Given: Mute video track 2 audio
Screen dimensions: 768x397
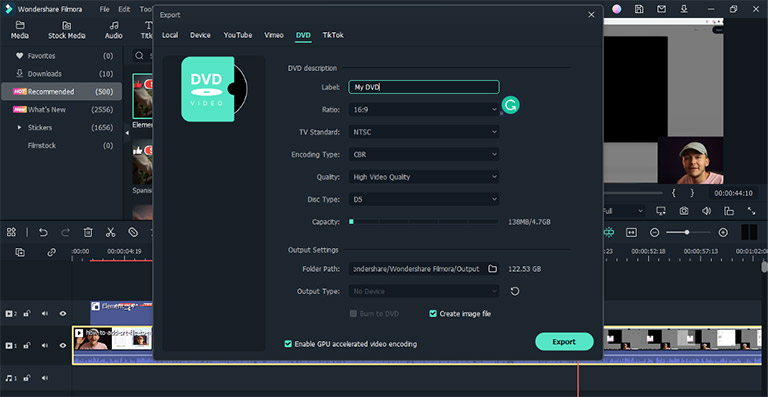Looking at the screenshot, I should (45, 313).
